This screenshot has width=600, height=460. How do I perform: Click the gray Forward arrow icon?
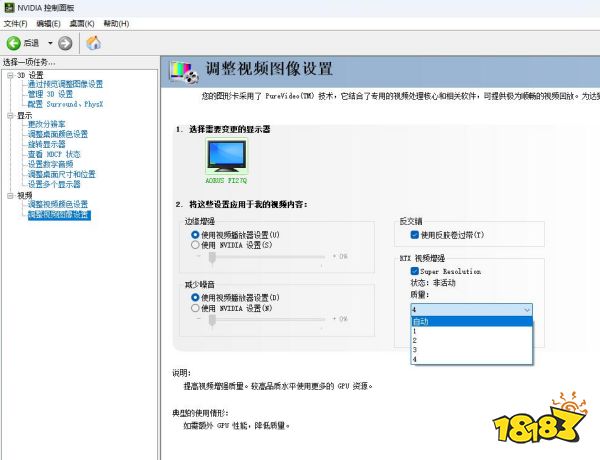coord(65,43)
